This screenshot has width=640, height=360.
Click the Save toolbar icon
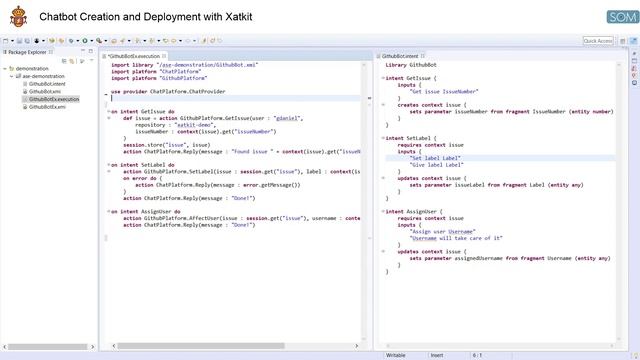pyautogui.click(x=19, y=41)
